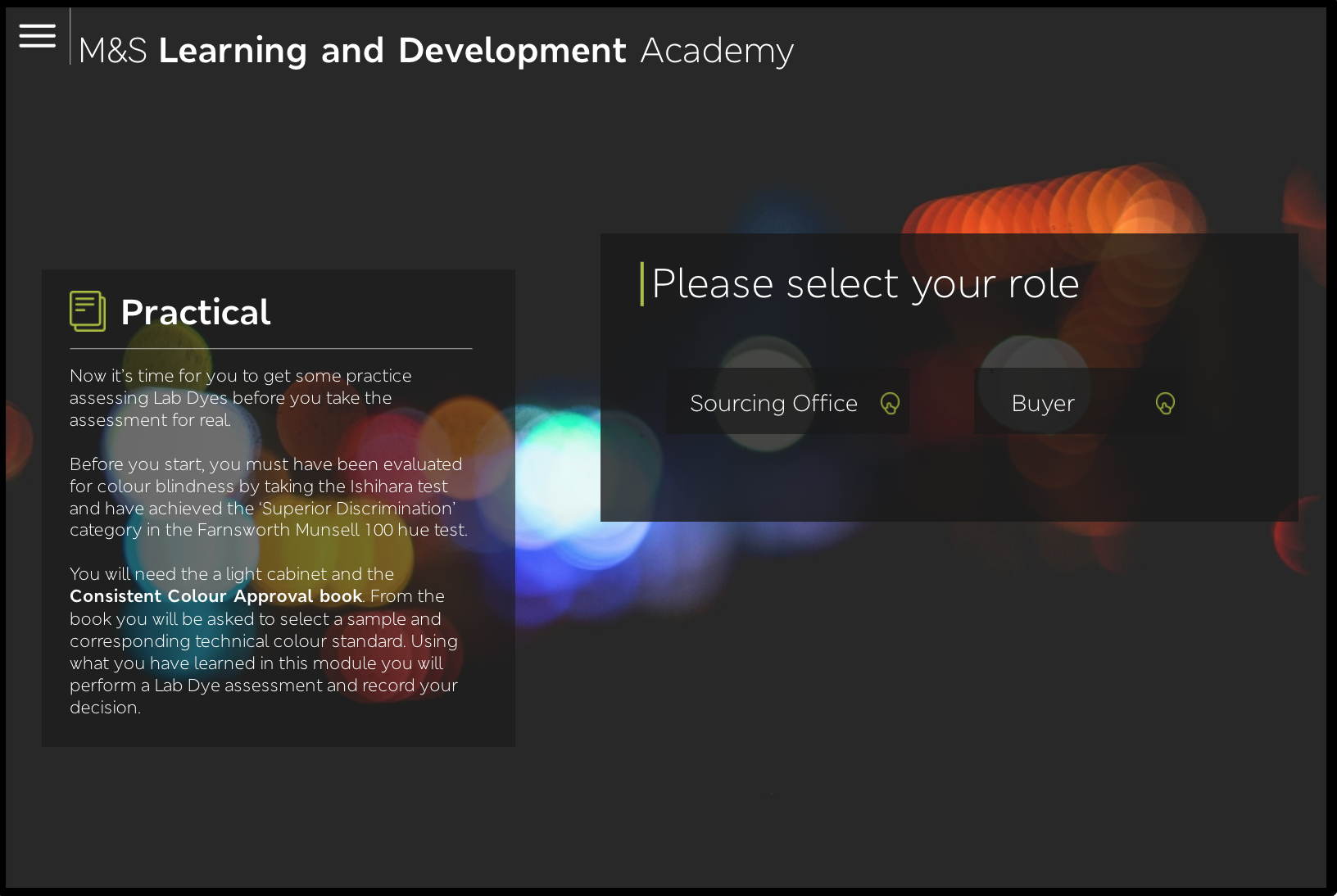This screenshot has width=1337, height=896.
Task: Click the 'Please select your role' heading
Action: coord(865,284)
